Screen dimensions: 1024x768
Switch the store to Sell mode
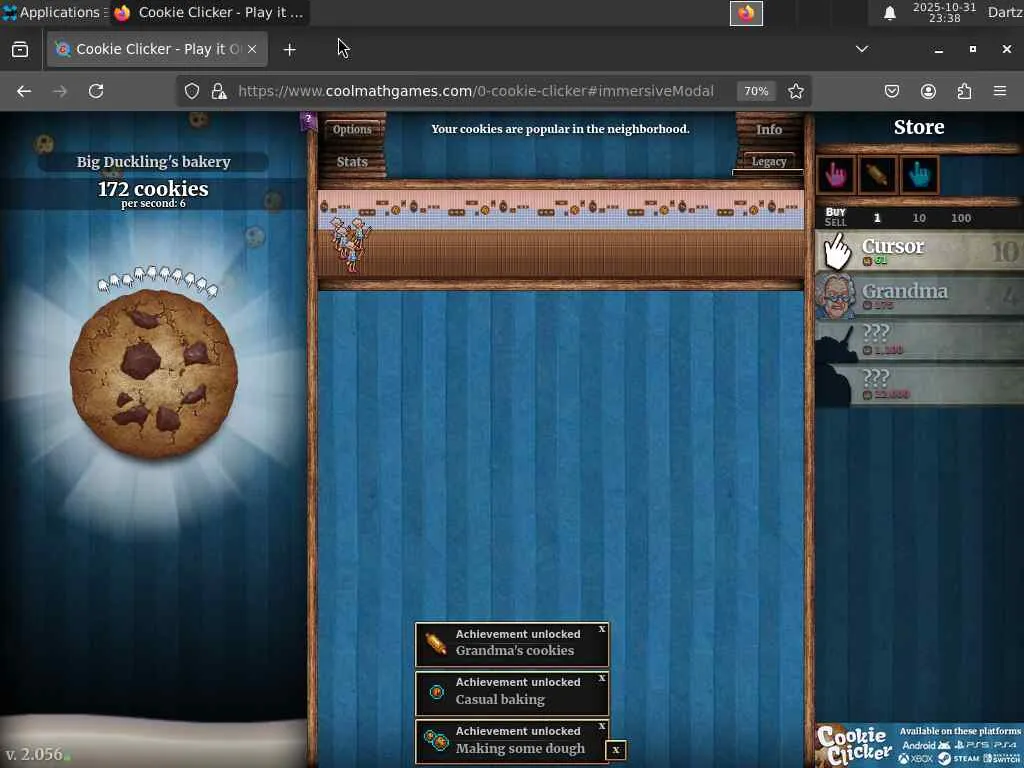click(835, 223)
